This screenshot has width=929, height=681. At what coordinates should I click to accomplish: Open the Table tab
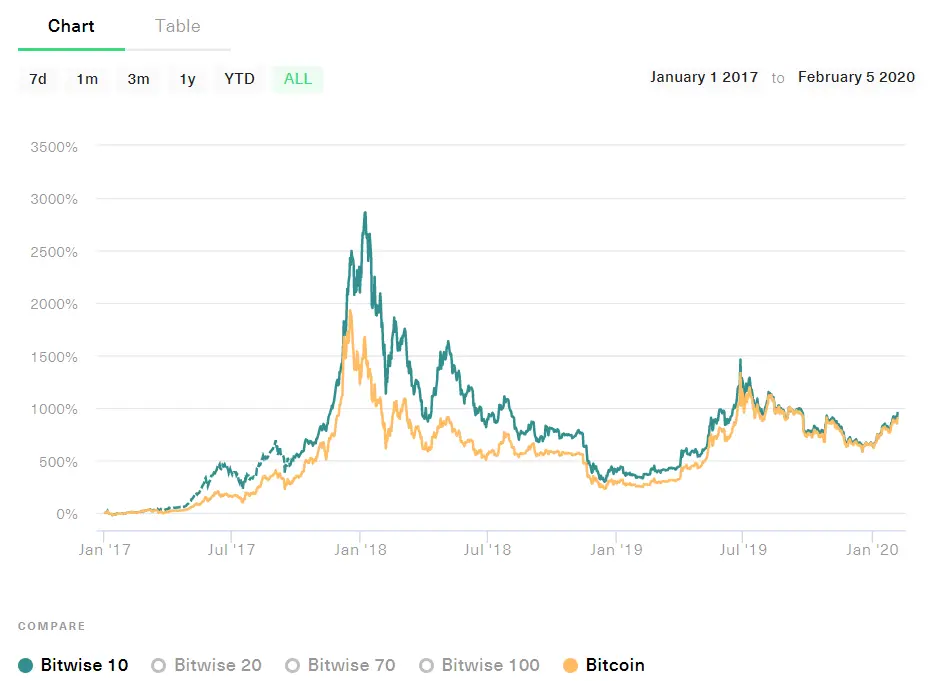(x=178, y=26)
